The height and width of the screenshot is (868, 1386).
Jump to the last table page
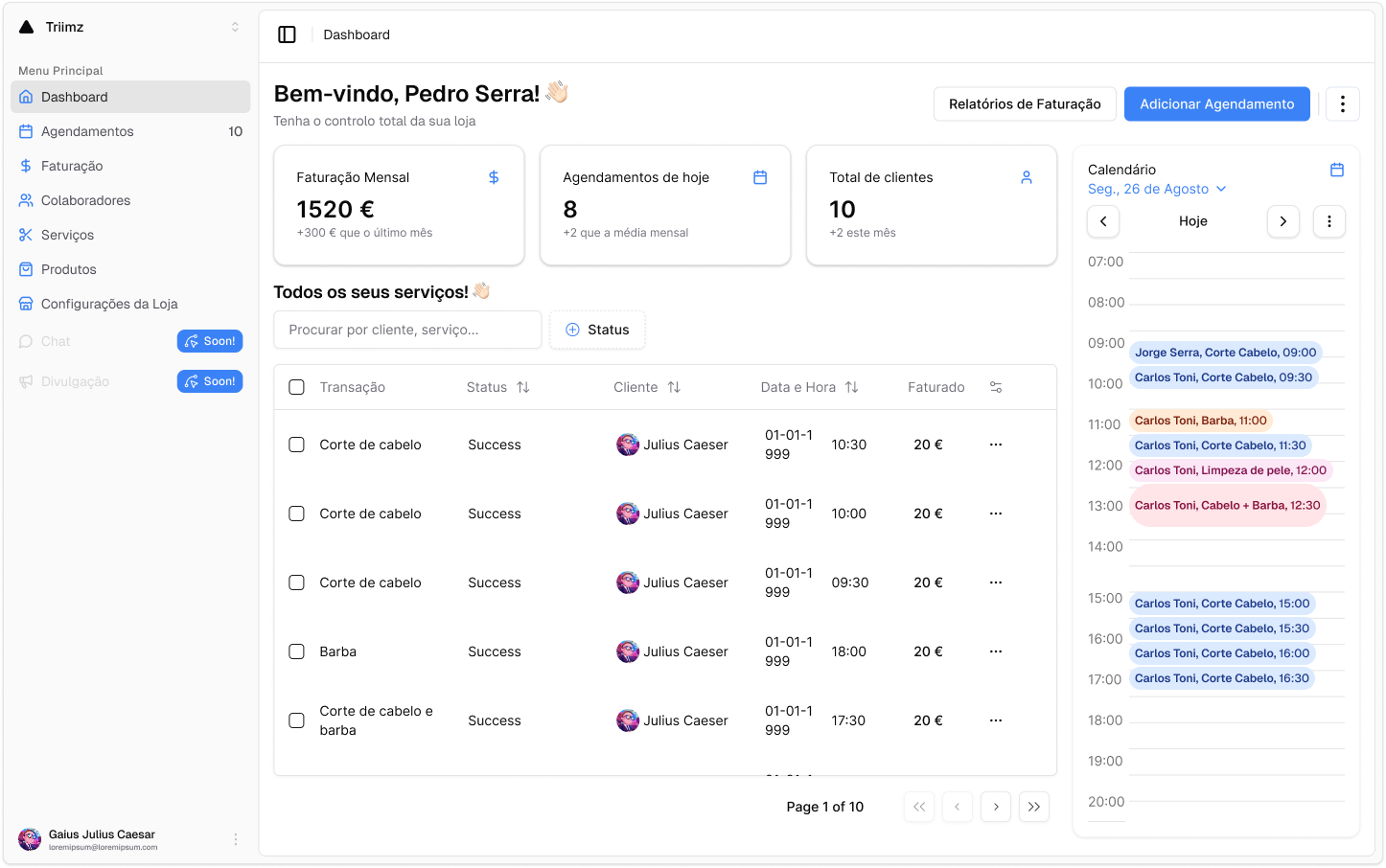1033,807
